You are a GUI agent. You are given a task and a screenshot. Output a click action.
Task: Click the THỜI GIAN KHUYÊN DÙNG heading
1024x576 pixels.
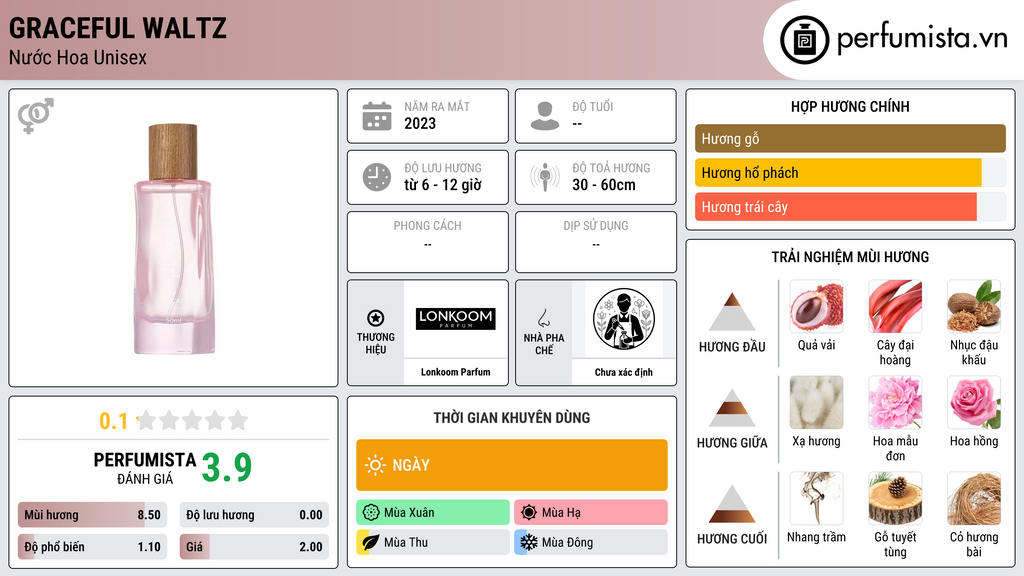(512, 418)
